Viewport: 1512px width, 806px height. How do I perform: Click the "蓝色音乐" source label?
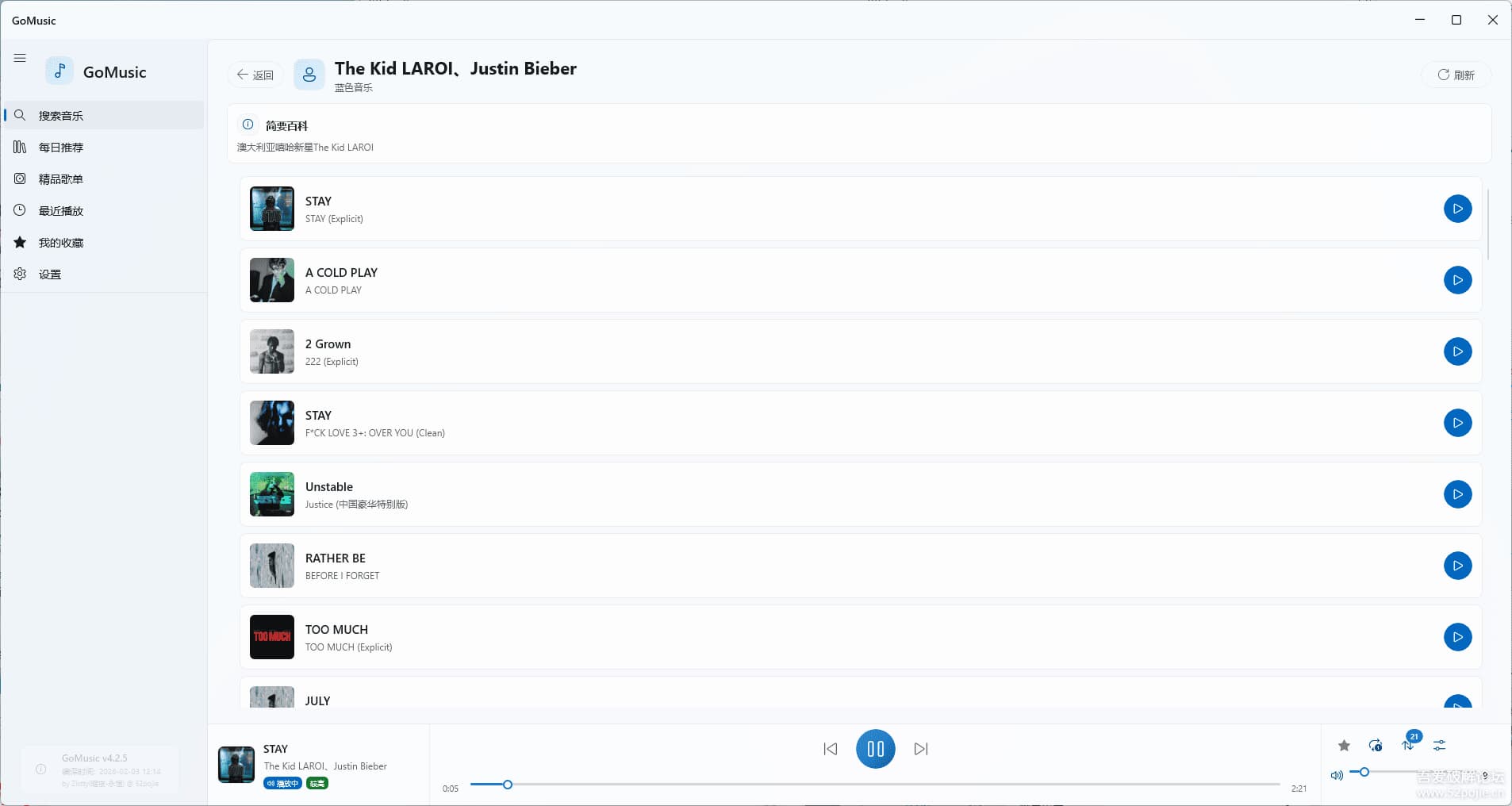[x=353, y=87]
